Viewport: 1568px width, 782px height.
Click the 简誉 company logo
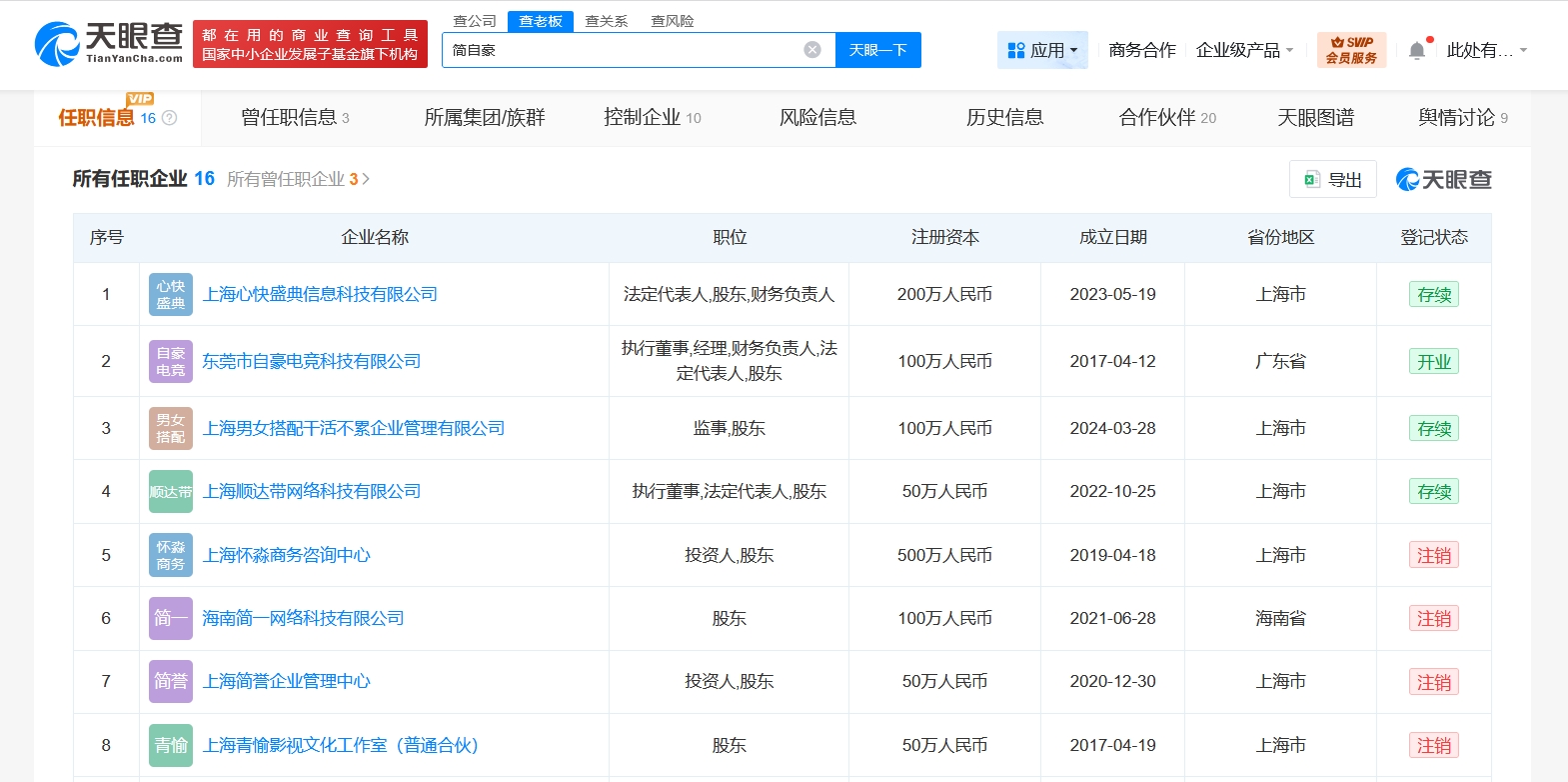(170, 682)
